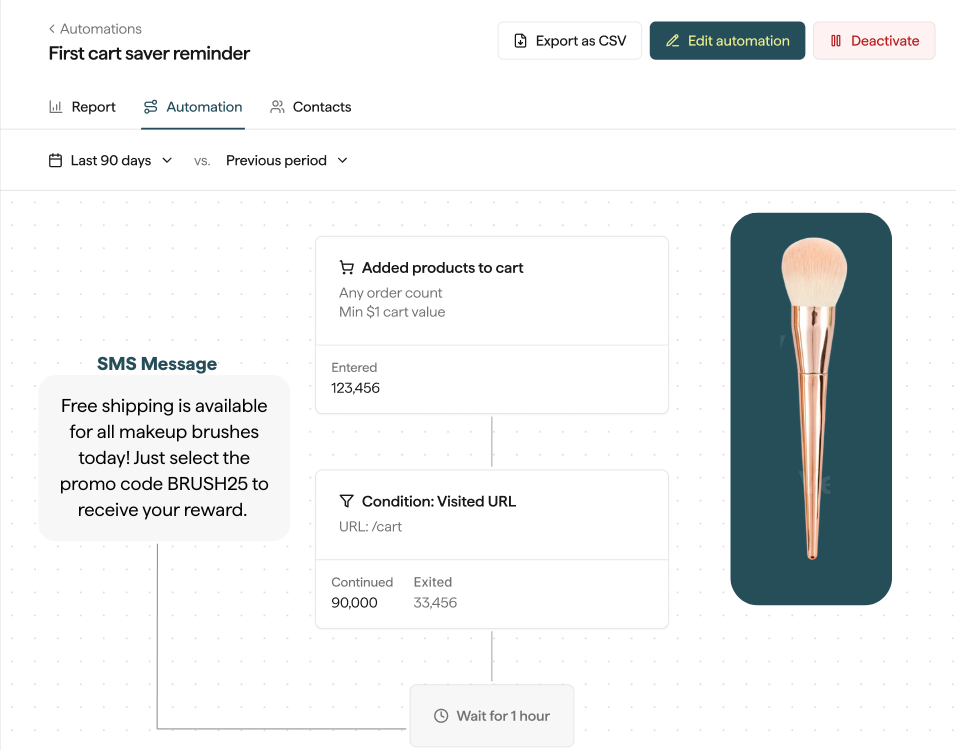Click the clock icon on Wait for 1 hour
This screenshot has width=956, height=750.
click(440, 716)
